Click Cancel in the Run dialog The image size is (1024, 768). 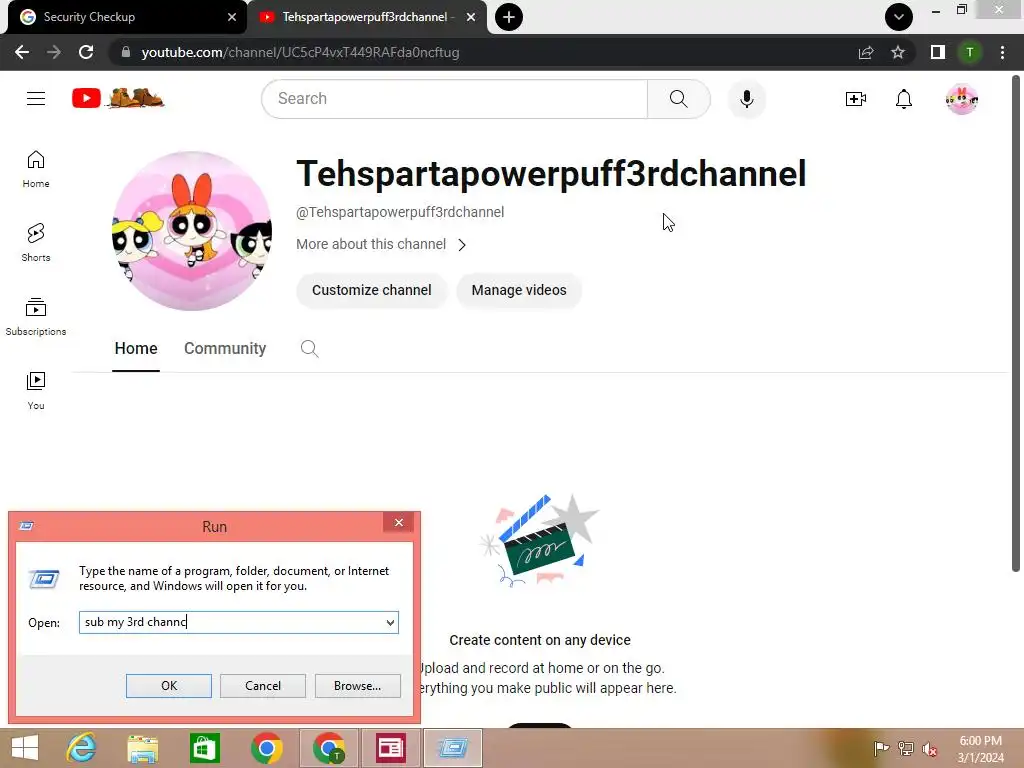click(x=263, y=686)
